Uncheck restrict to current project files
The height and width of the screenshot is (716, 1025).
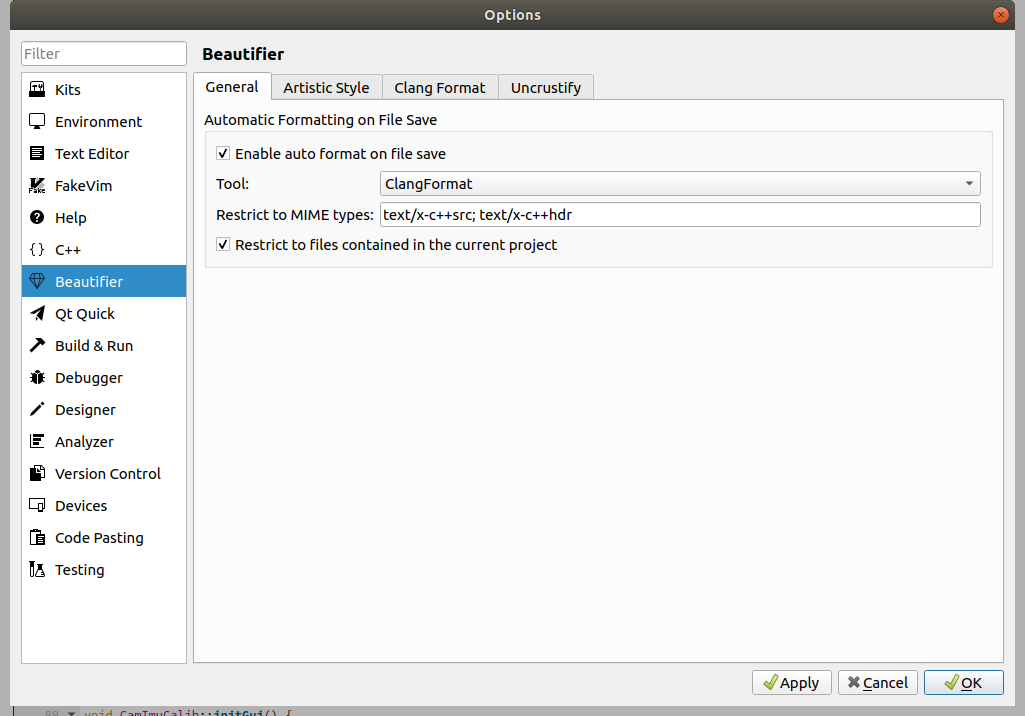click(x=223, y=244)
